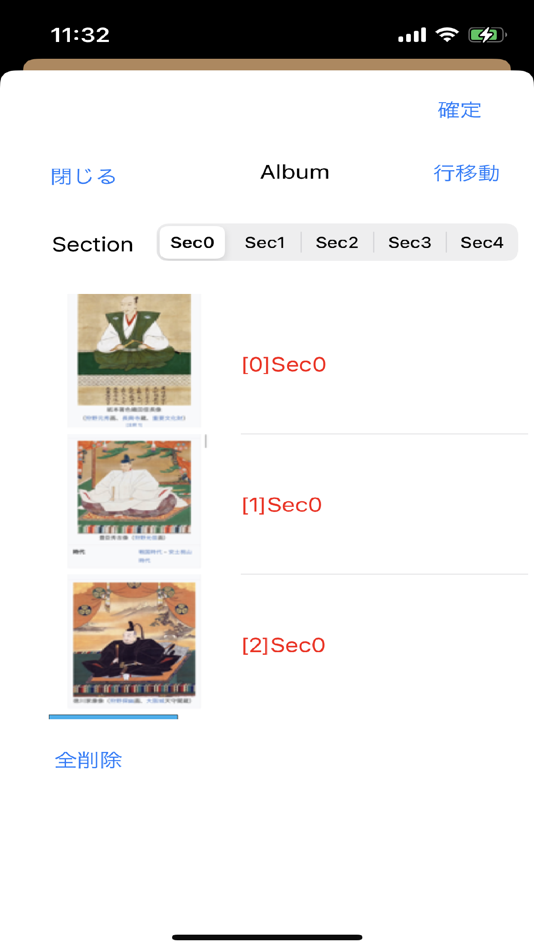
Task: Select the [2]Sec0 row label
Action: tap(284, 645)
